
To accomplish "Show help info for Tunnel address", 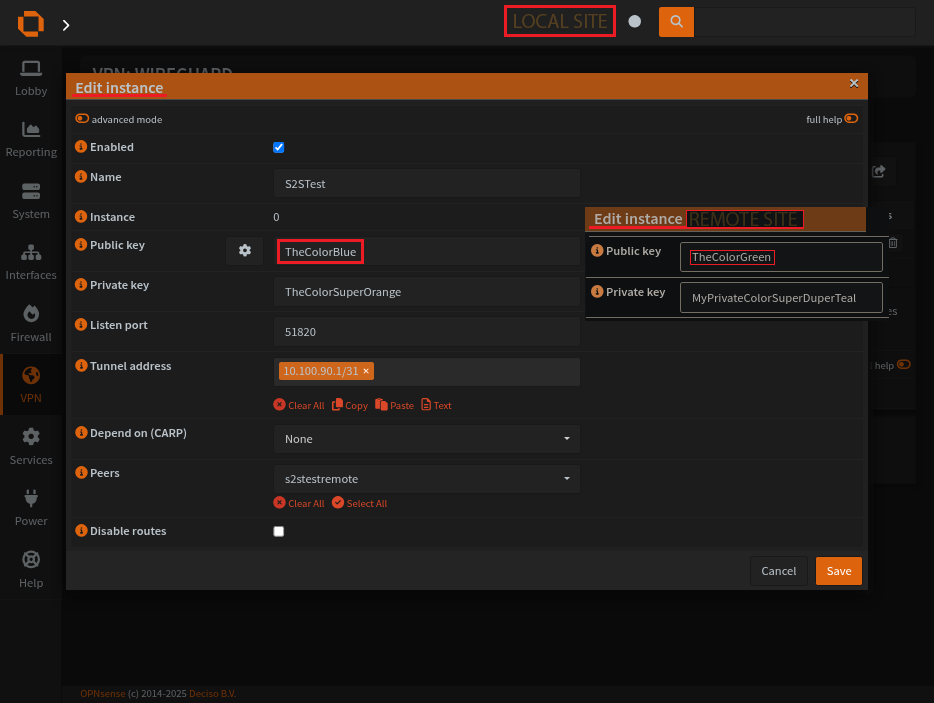I will pyautogui.click(x=81, y=365).
